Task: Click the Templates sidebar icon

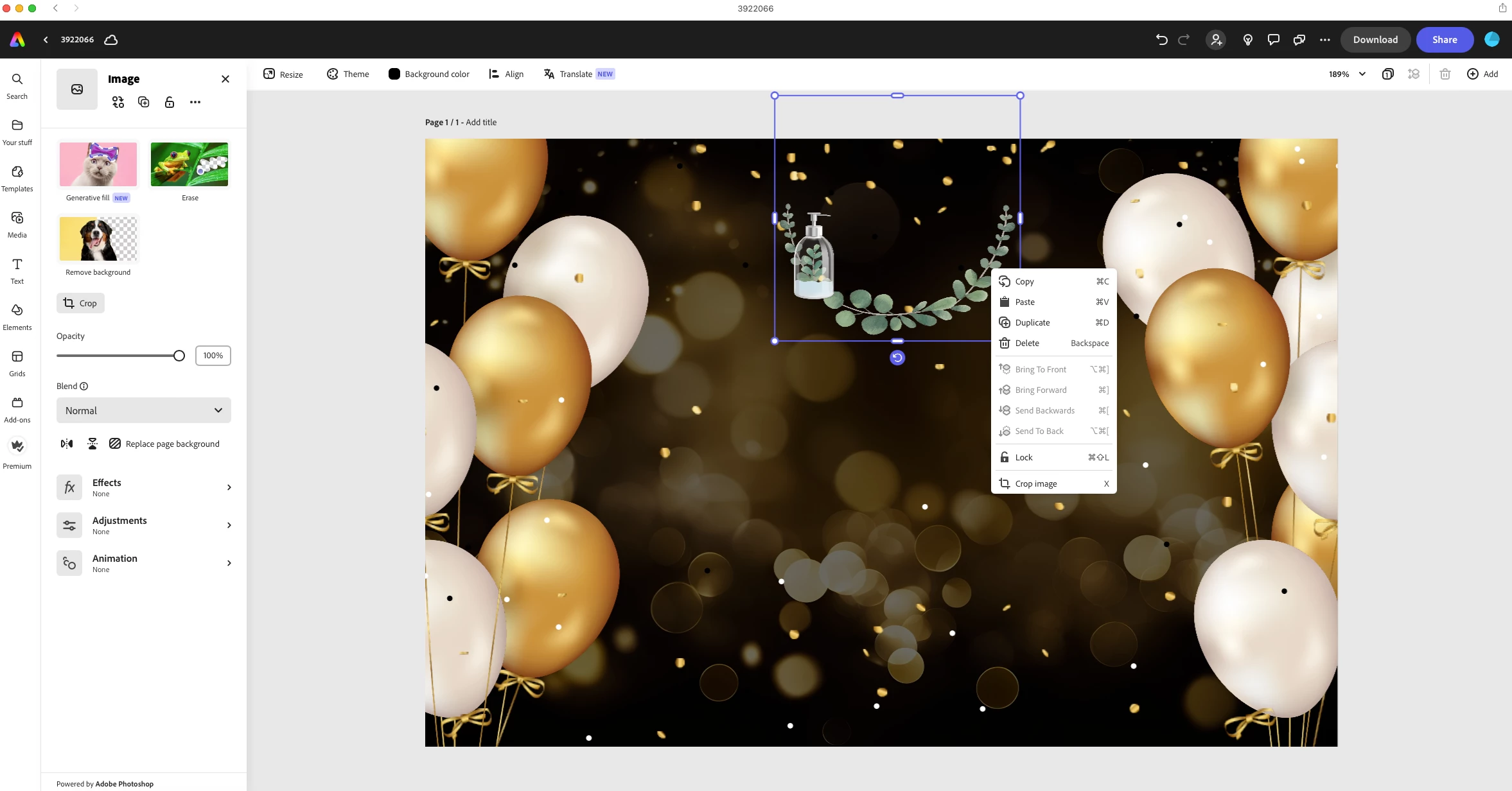Action: point(17,178)
